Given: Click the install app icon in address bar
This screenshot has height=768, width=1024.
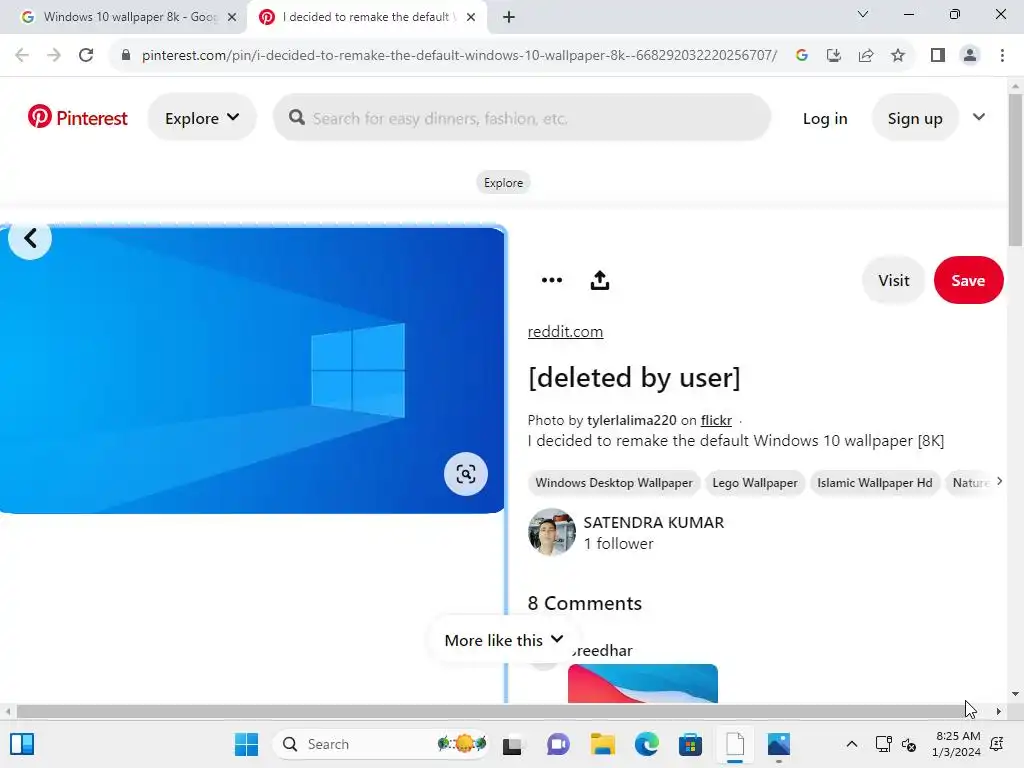Looking at the screenshot, I should (x=834, y=55).
